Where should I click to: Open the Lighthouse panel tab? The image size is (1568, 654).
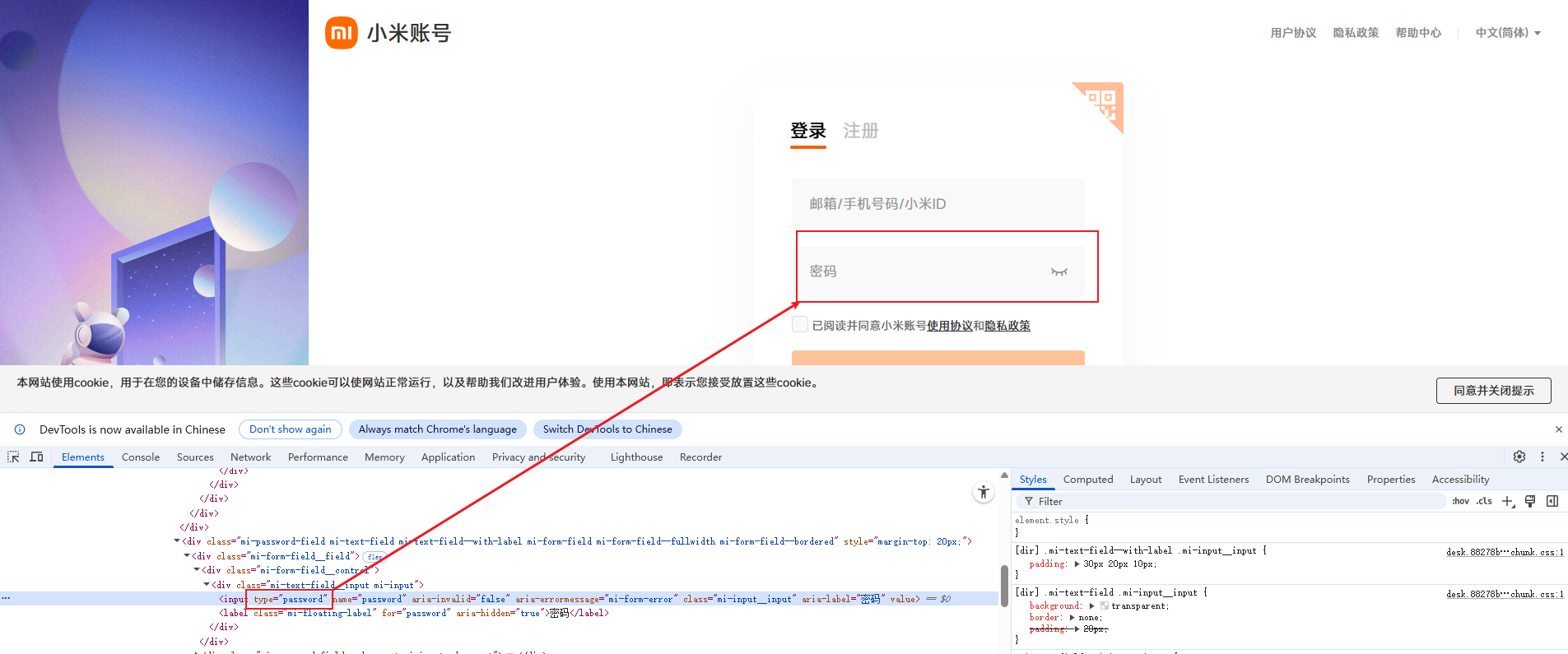[x=636, y=457]
